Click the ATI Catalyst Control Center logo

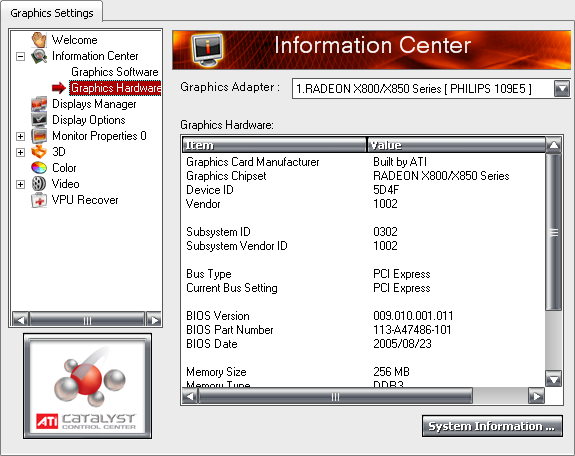tap(87, 386)
